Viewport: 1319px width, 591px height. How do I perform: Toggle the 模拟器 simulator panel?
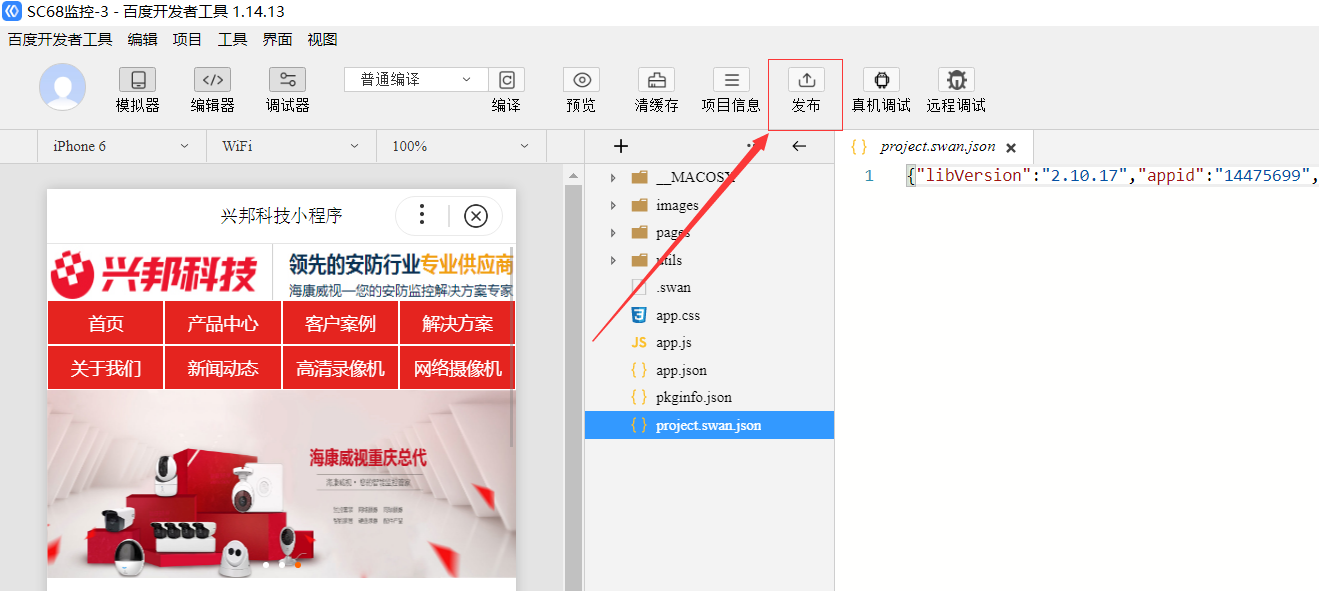[x=137, y=80]
